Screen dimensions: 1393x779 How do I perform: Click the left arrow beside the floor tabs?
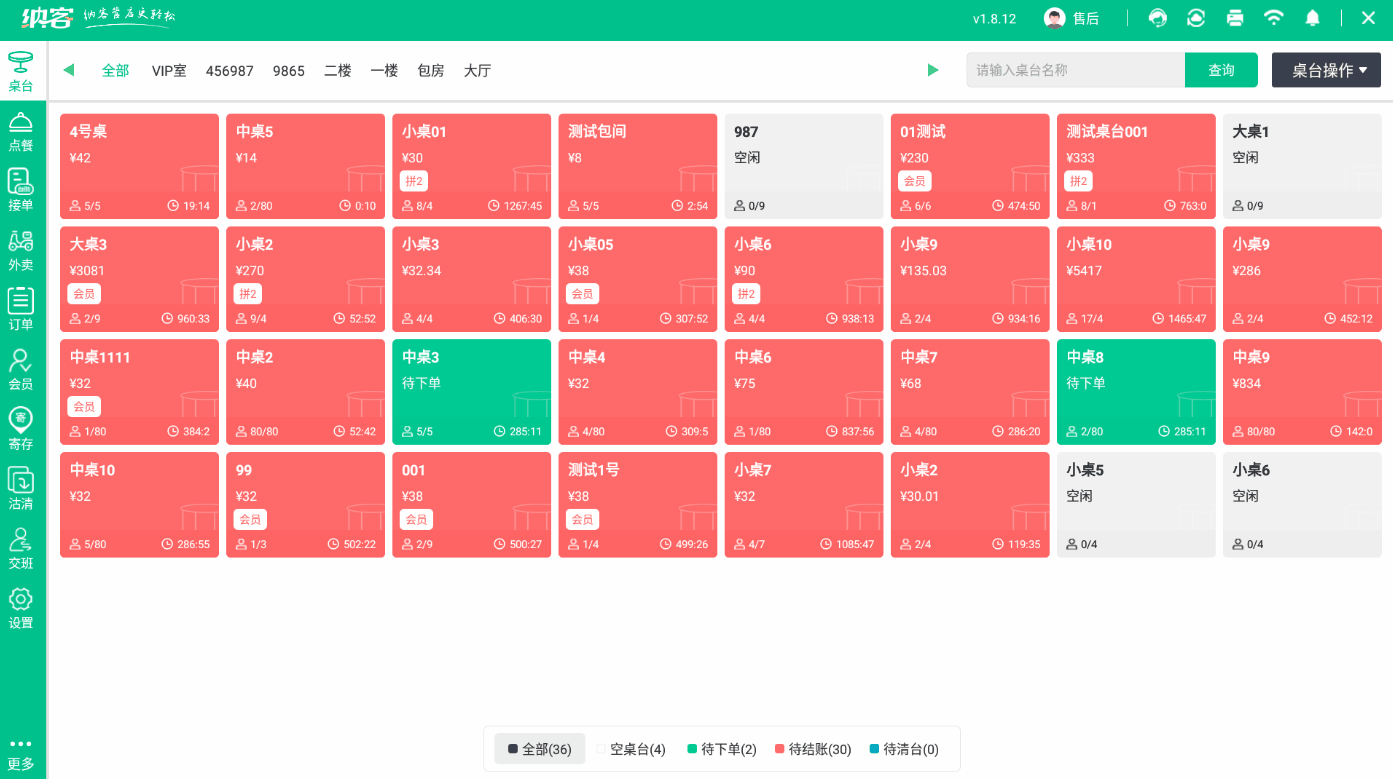[x=68, y=70]
